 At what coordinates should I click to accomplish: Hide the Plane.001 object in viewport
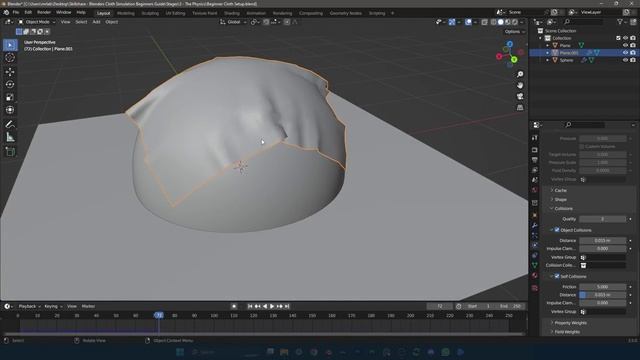click(x=625, y=53)
